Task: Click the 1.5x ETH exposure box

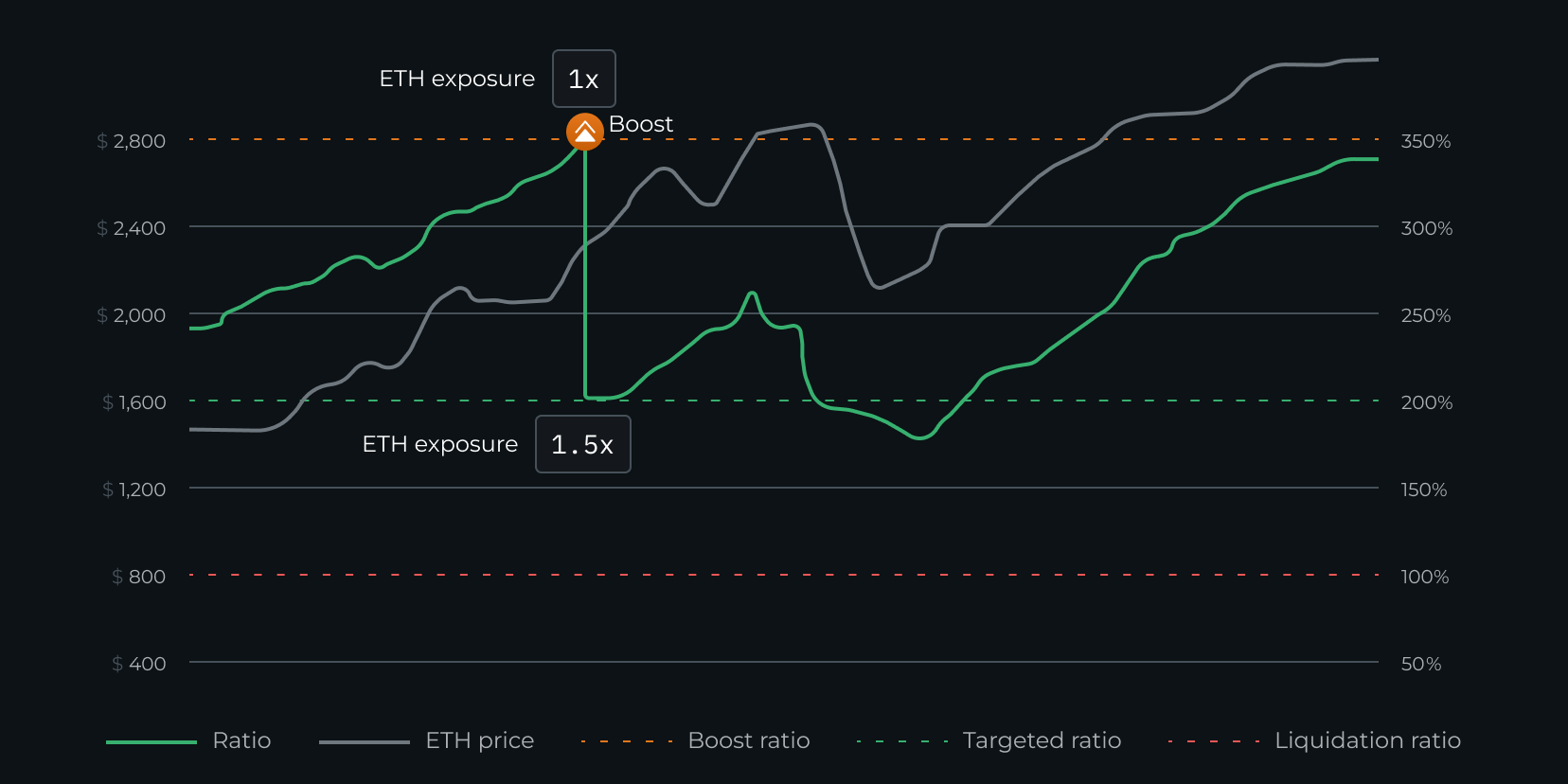Action: [582, 444]
